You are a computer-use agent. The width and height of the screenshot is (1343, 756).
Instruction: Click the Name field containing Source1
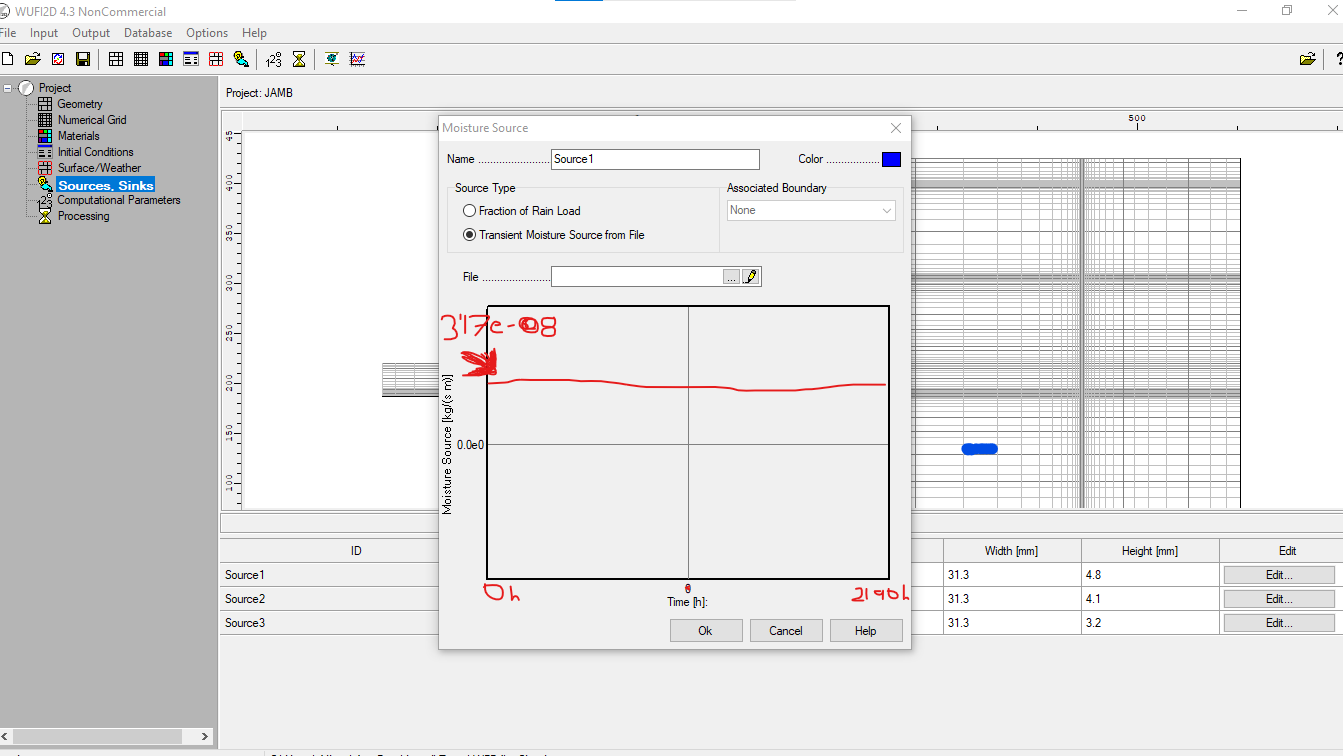pyautogui.click(x=655, y=160)
